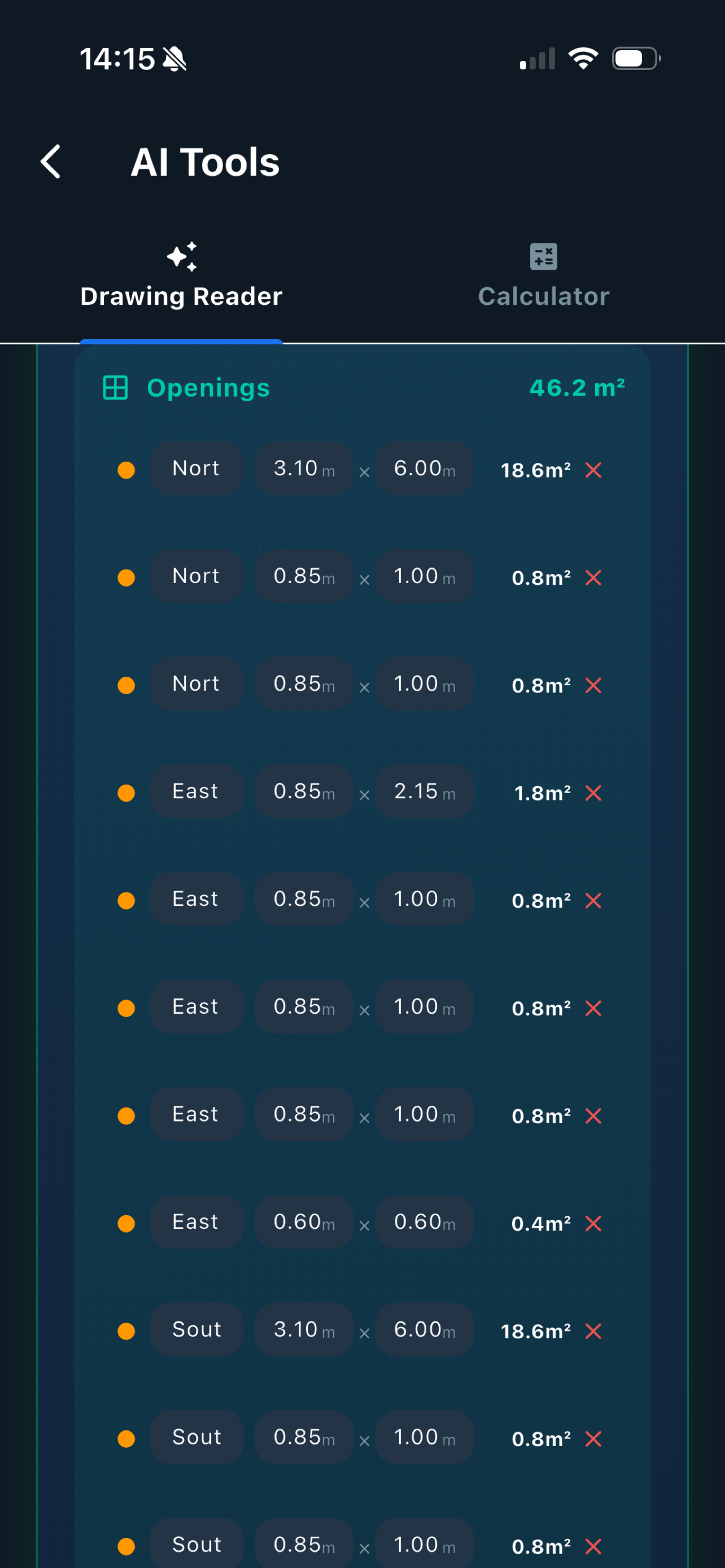Edit the 2.15 m height field
This screenshot has width=725, height=1568.
tap(424, 791)
